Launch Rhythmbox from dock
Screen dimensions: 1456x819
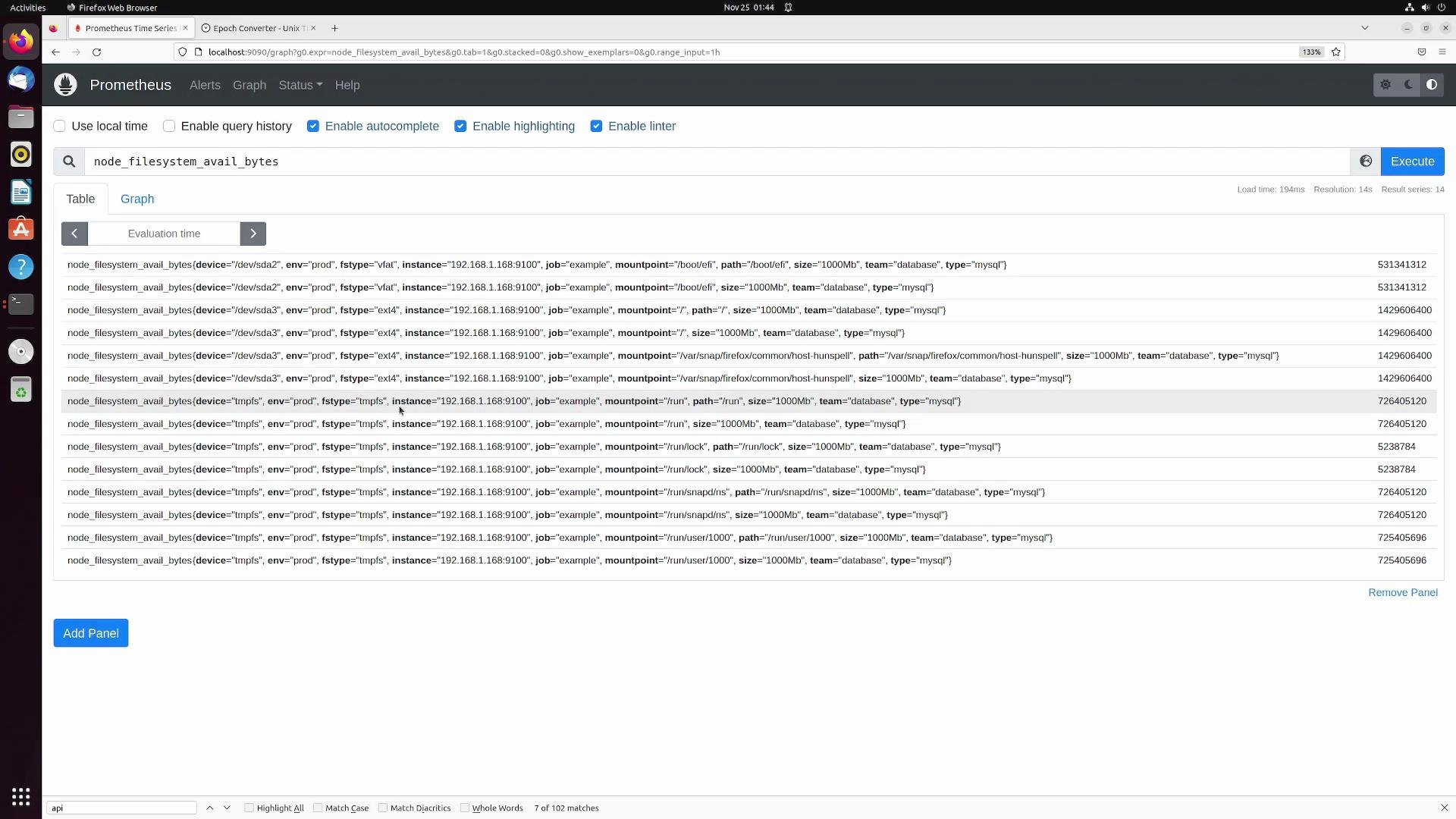click(x=21, y=154)
